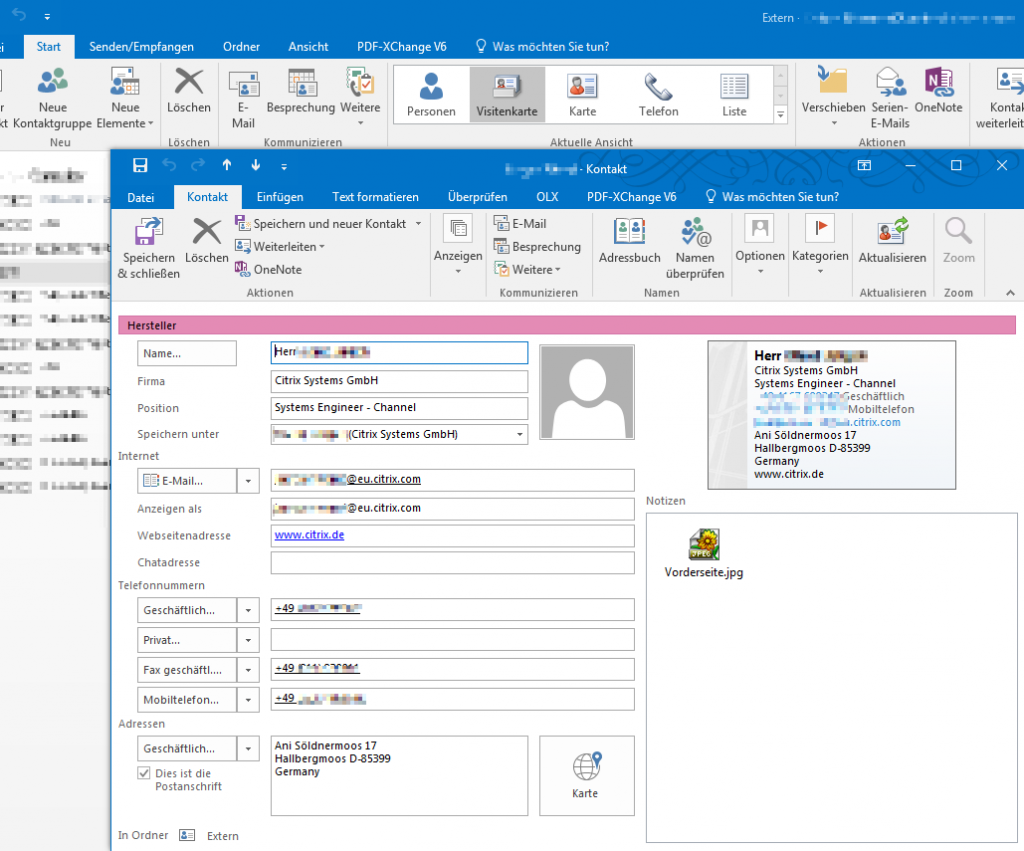The height and width of the screenshot is (851, 1024).
Task: Go to previous item with the up arrow
Action: (x=227, y=165)
